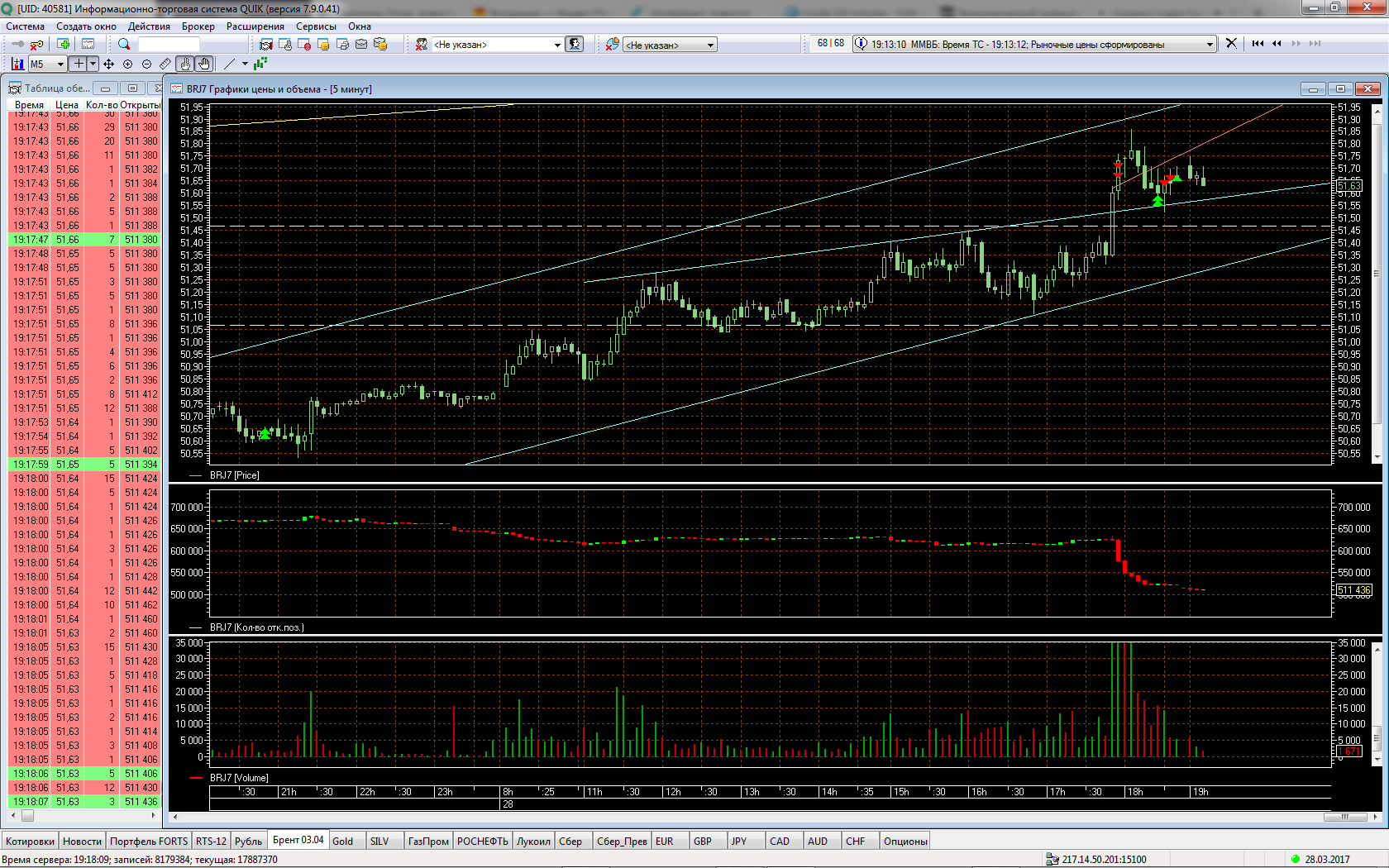Click the briefcase portfolio icon
The width and height of the screenshot is (1389, 868).
[x=361, y=44]
